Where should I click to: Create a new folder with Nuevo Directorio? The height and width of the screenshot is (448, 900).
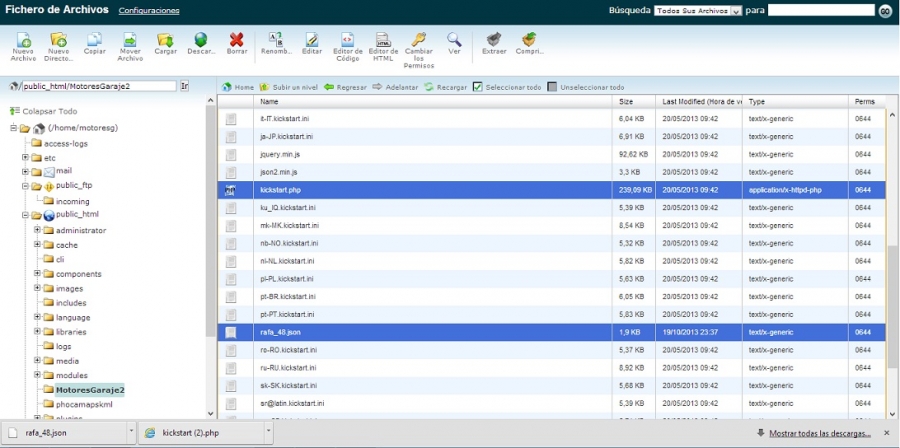(59, 46)
